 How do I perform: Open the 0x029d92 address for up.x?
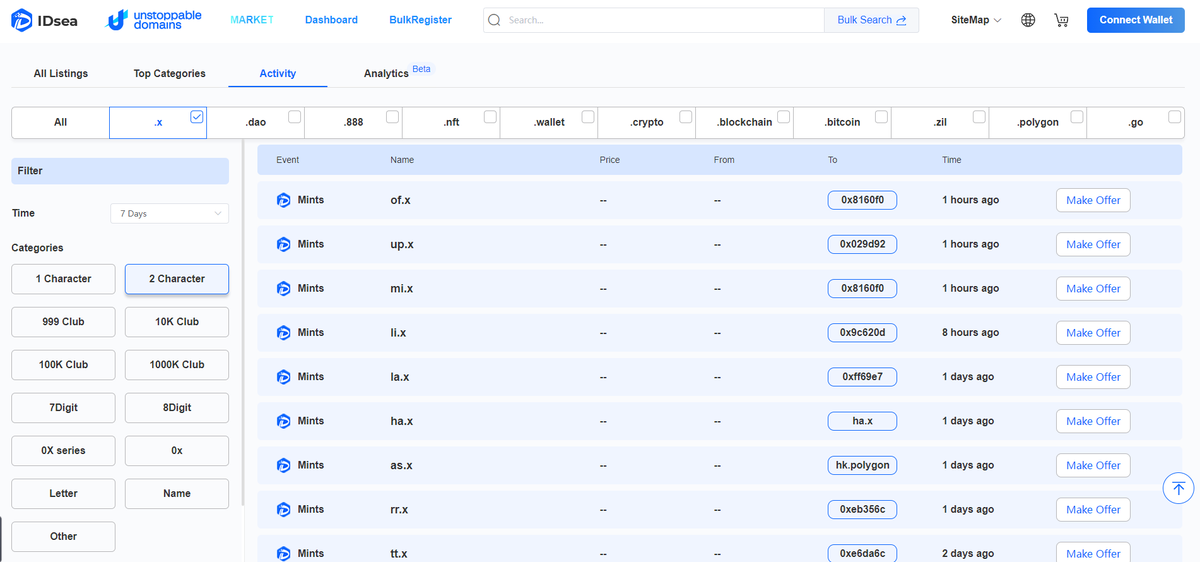coord(862,244)
